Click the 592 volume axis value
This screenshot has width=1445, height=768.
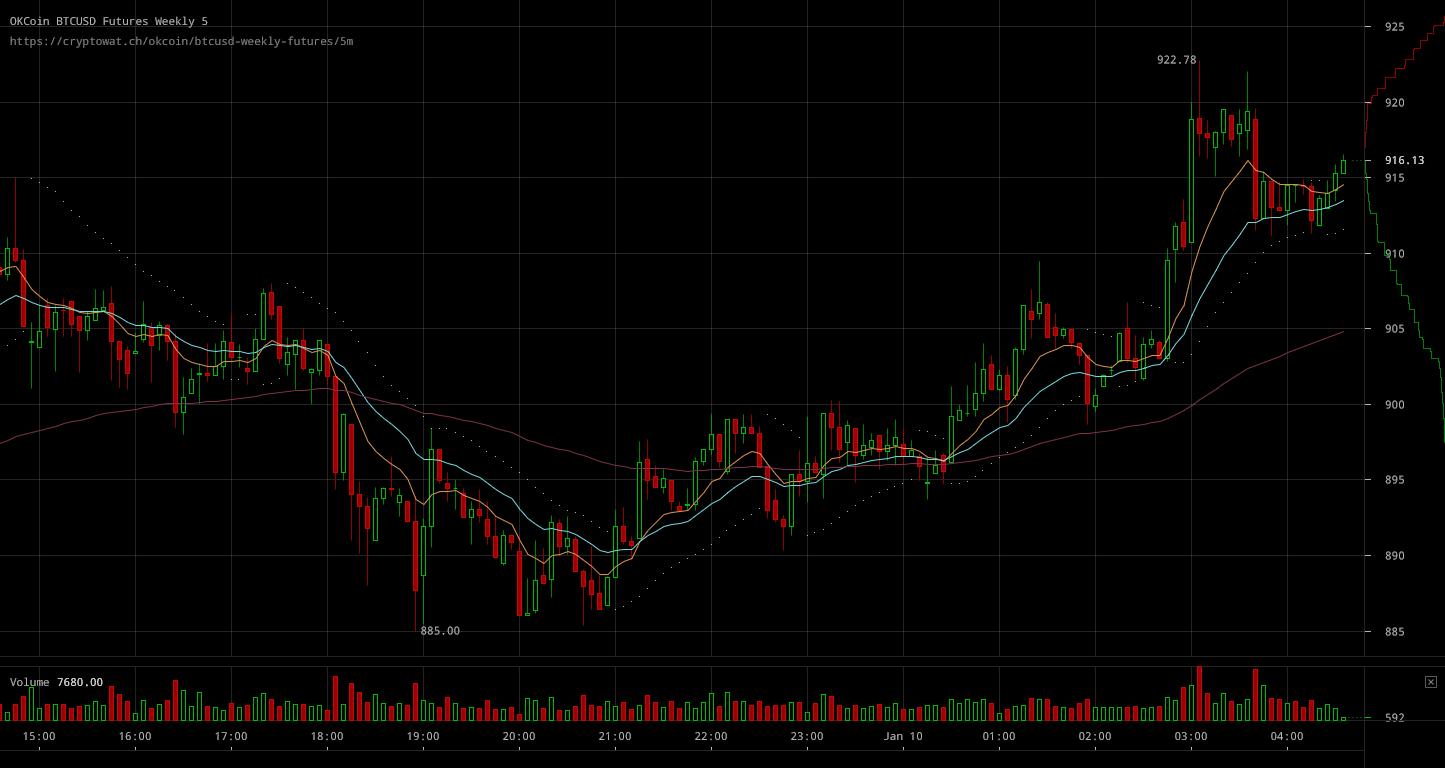(x=1394, y=717)
